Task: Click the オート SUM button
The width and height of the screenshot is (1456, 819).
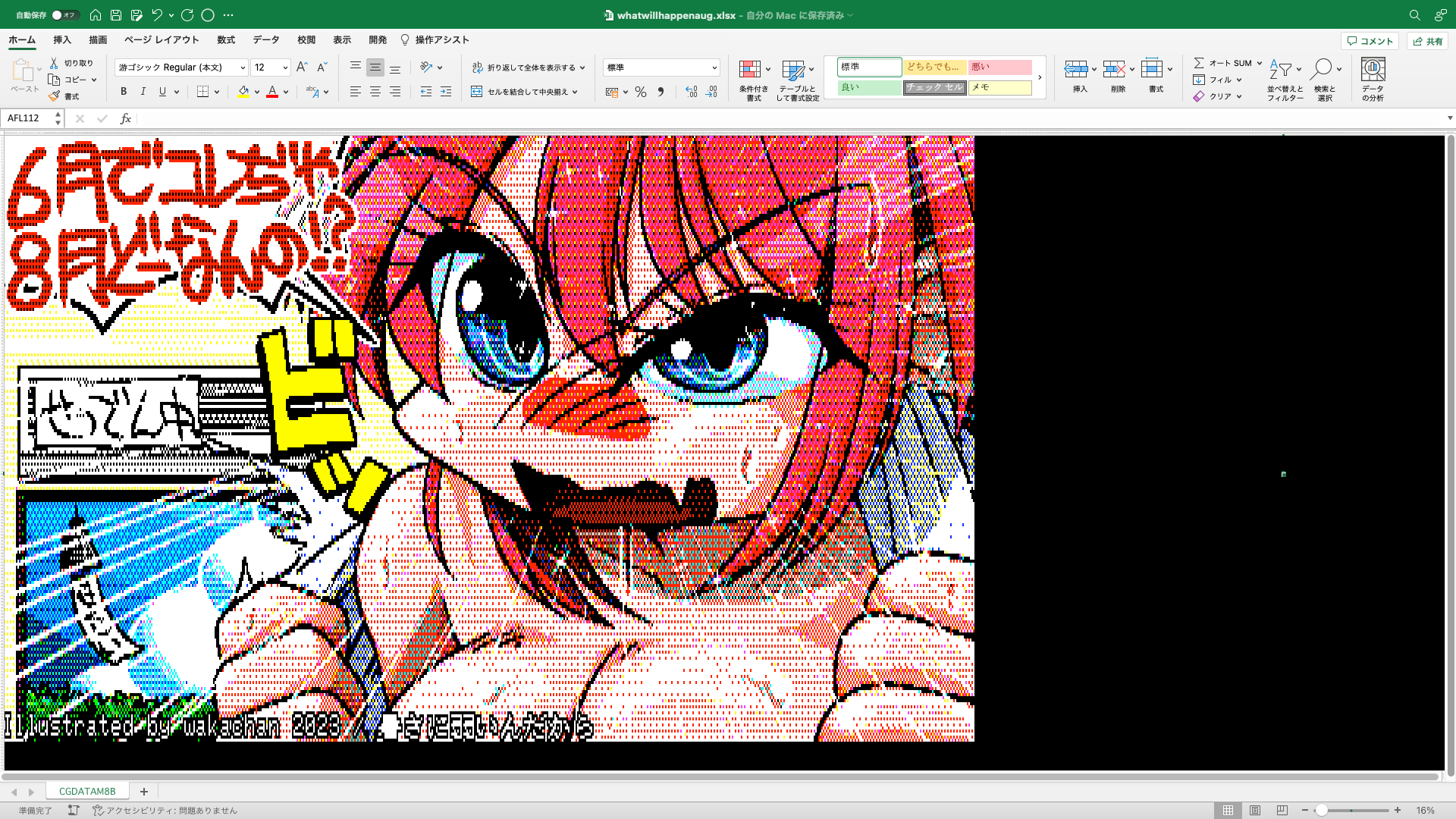Action: [x=1227, y=63]
